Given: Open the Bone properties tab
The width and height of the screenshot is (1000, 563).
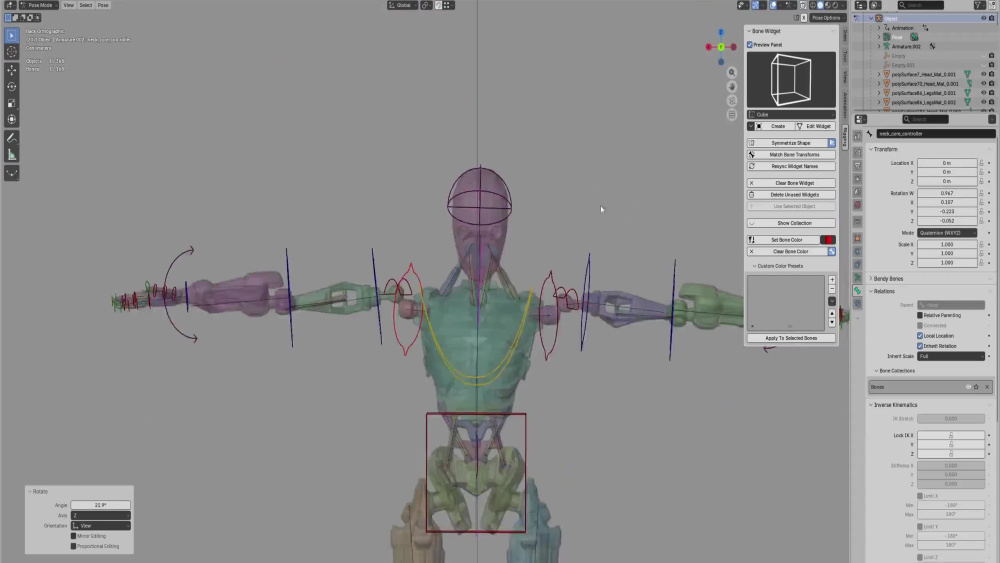Looking at the screenshot, I should [x=857, y=291].
